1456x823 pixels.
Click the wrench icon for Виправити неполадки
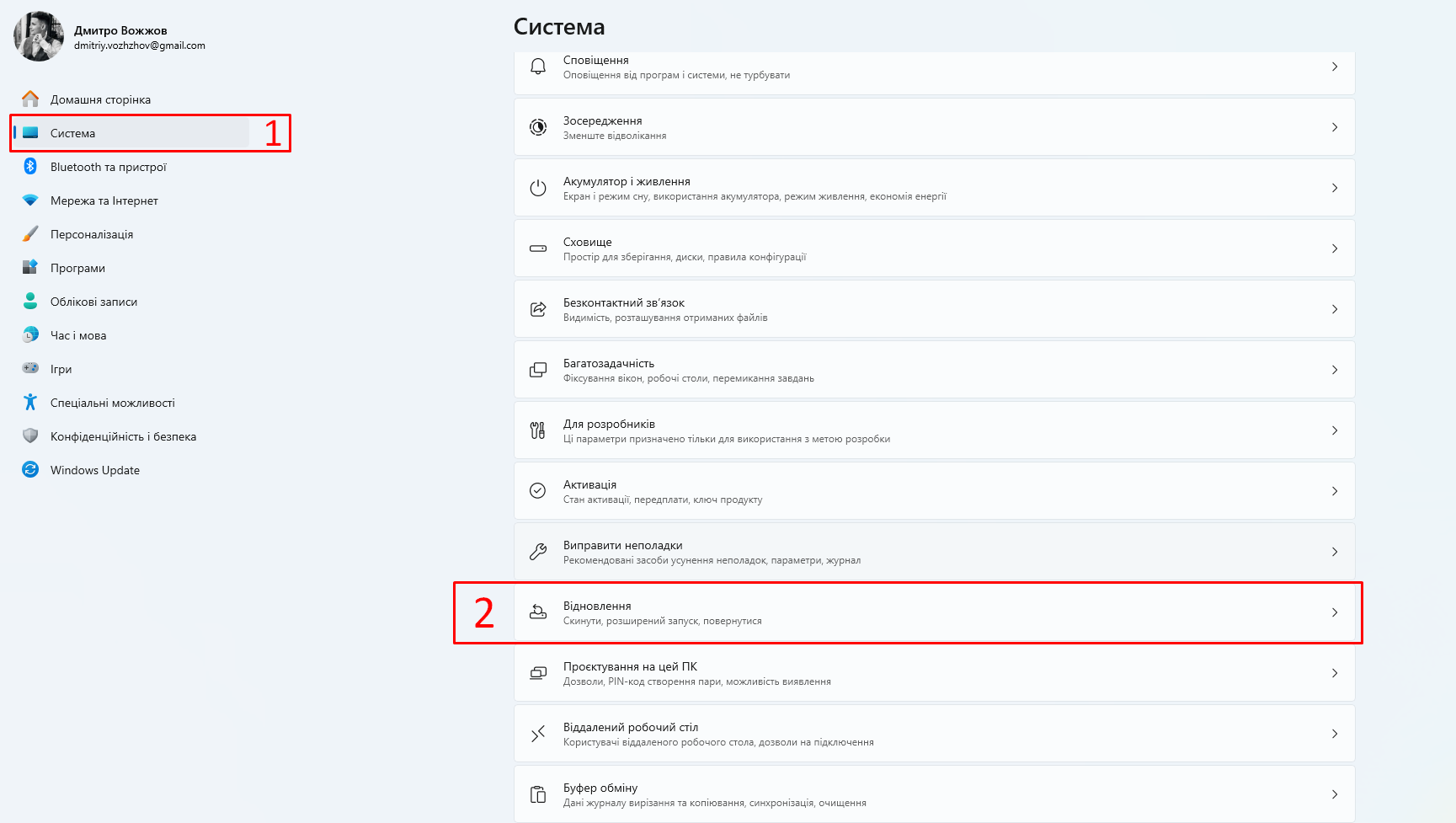tap(538, 552)
